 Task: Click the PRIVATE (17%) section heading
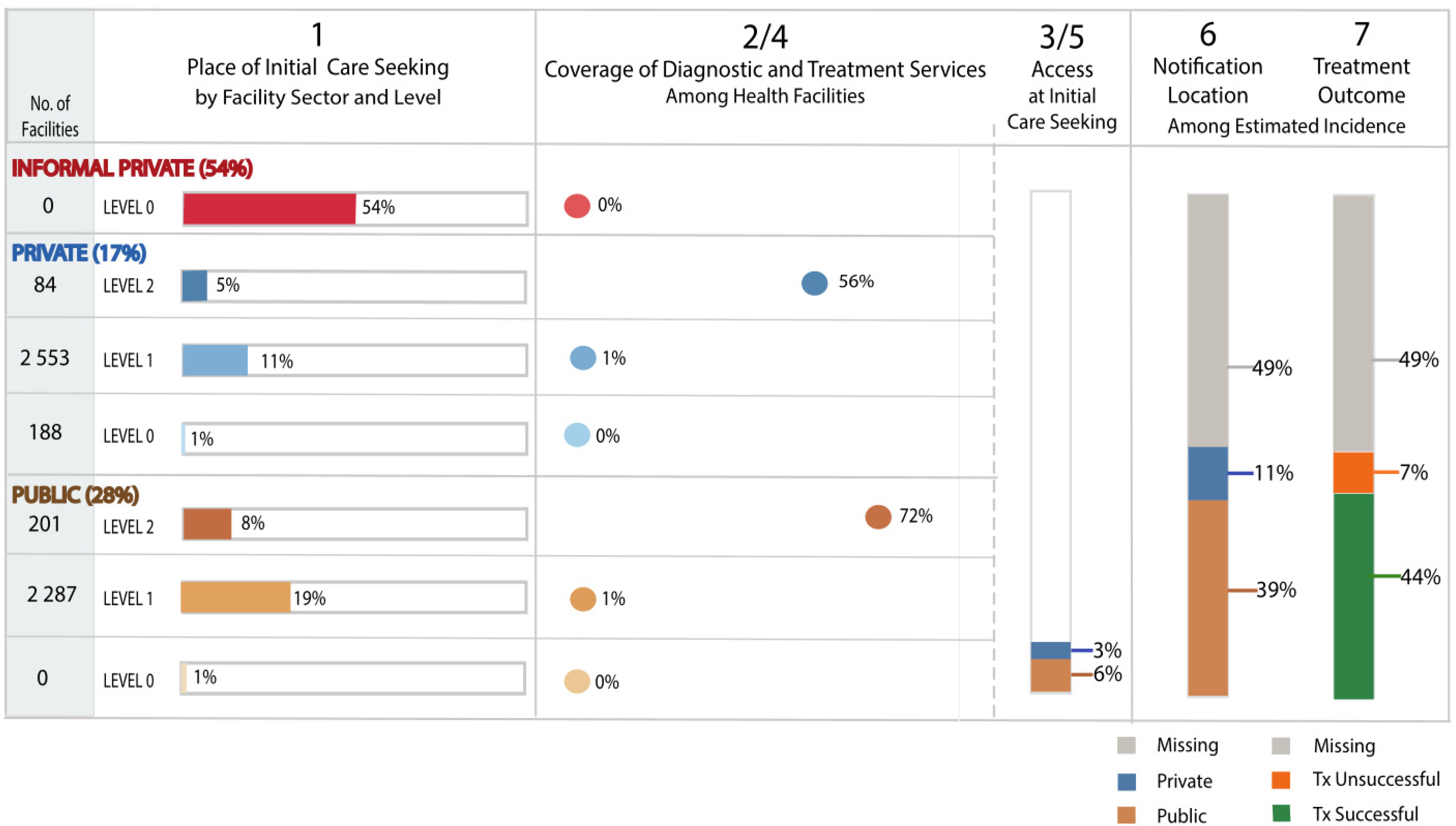pos(79,253)
